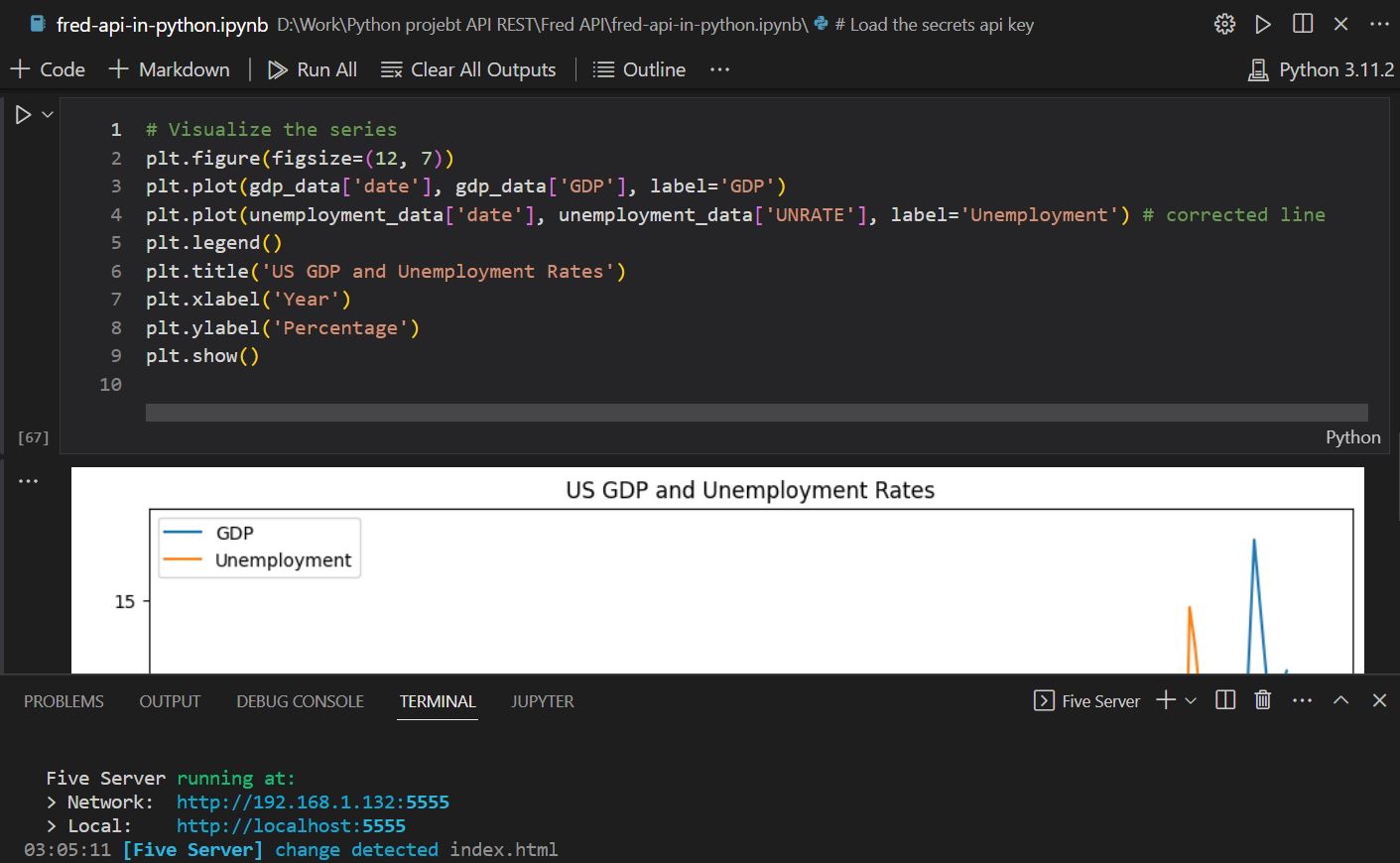Click Run All in notebook toolbar
This screenshot has width=1400, height=863.
(313, 69)
